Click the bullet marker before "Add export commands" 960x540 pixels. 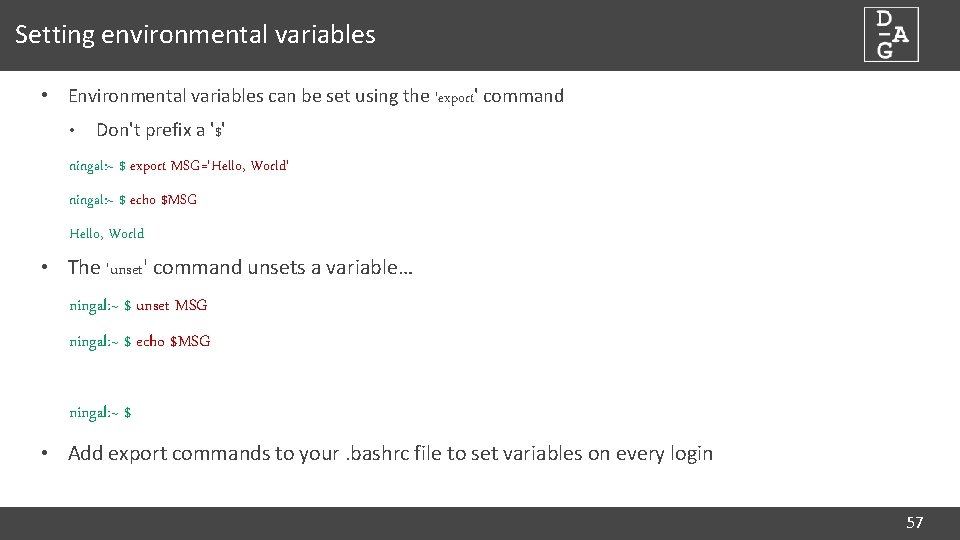tap(45, 453)
